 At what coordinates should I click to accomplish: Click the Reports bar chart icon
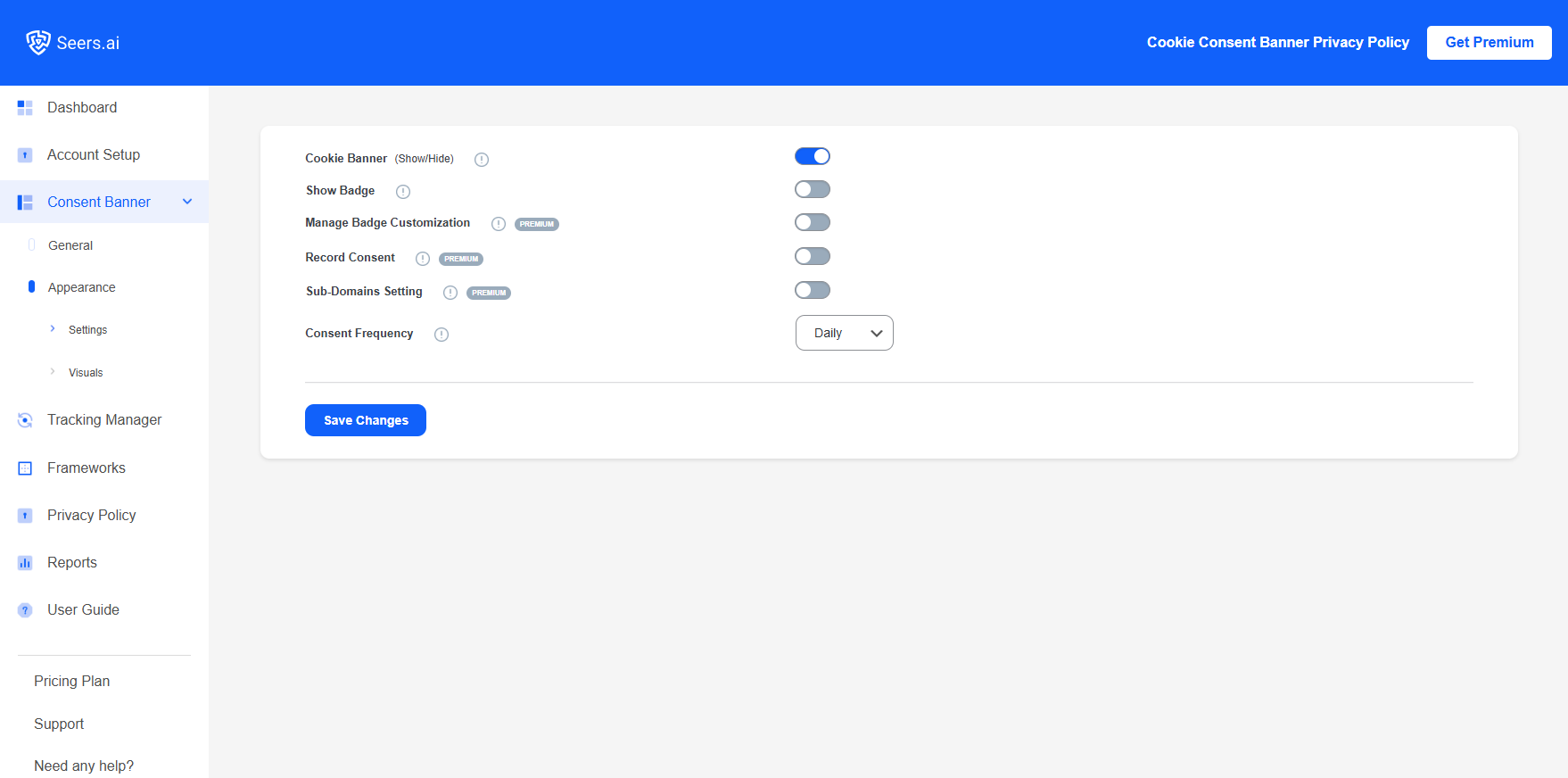(25, 563)
